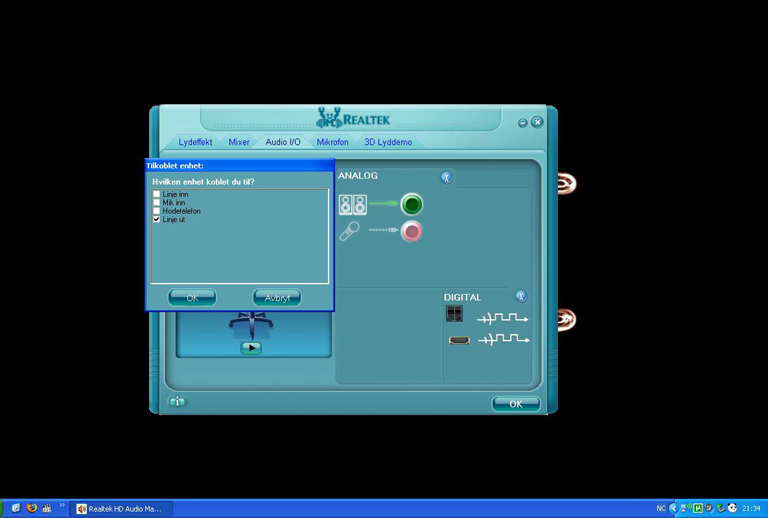The height and width of the screenshot is (518, 768).
Task: Click the DIGITAL section label
Action: point(462,297)
